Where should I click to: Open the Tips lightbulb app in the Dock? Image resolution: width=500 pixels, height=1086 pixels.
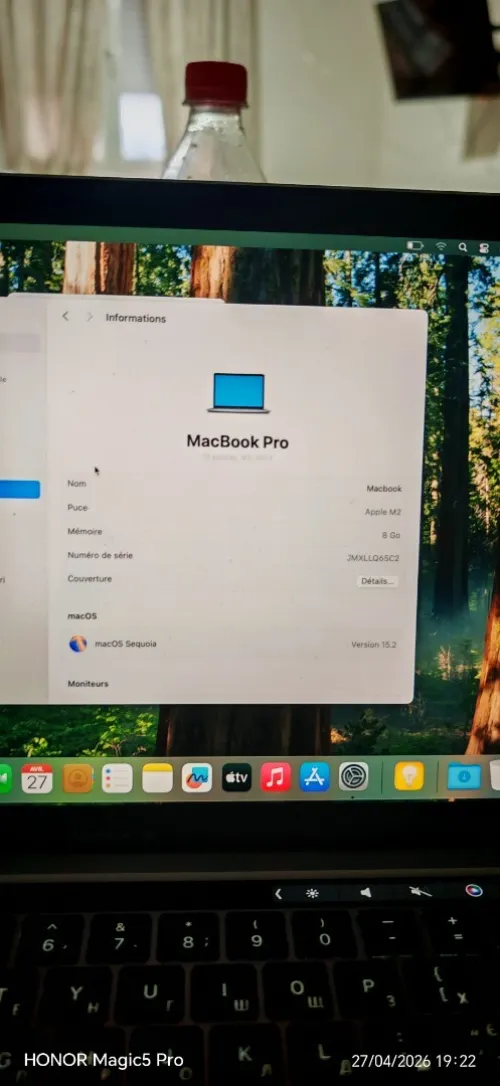click(x=409, y=776)
